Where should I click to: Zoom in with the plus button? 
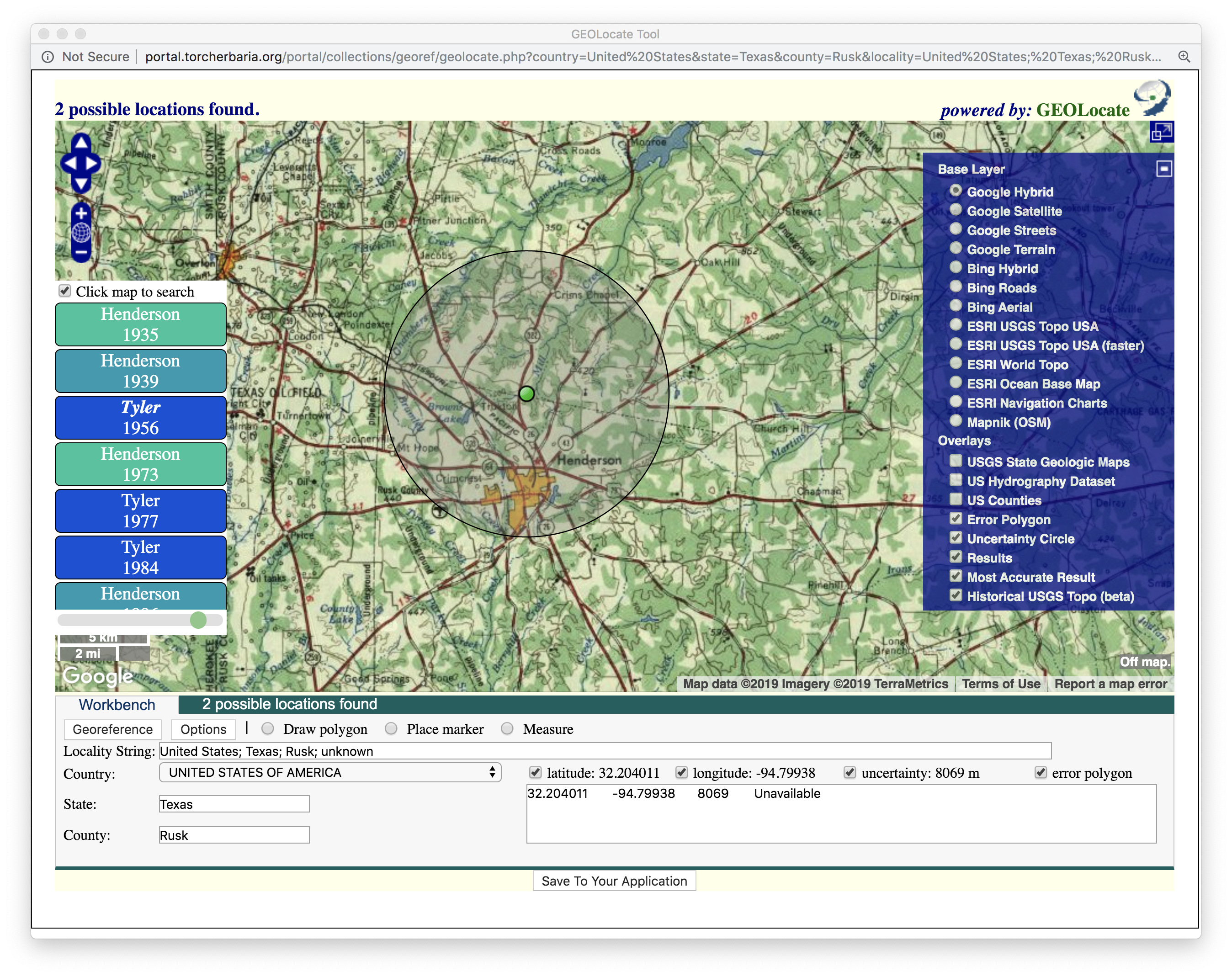81,213
